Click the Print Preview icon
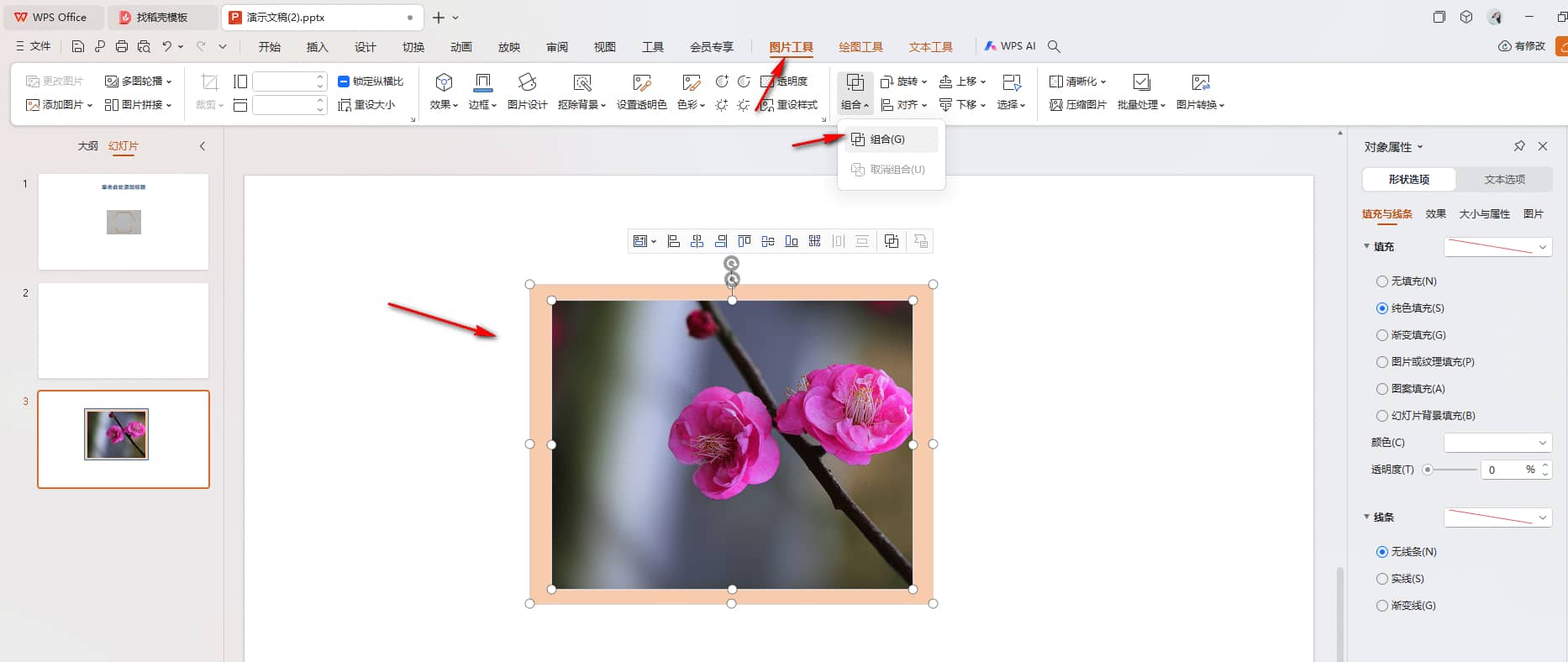The height and width of the screenshot is (662, 1568). point(144,47)
